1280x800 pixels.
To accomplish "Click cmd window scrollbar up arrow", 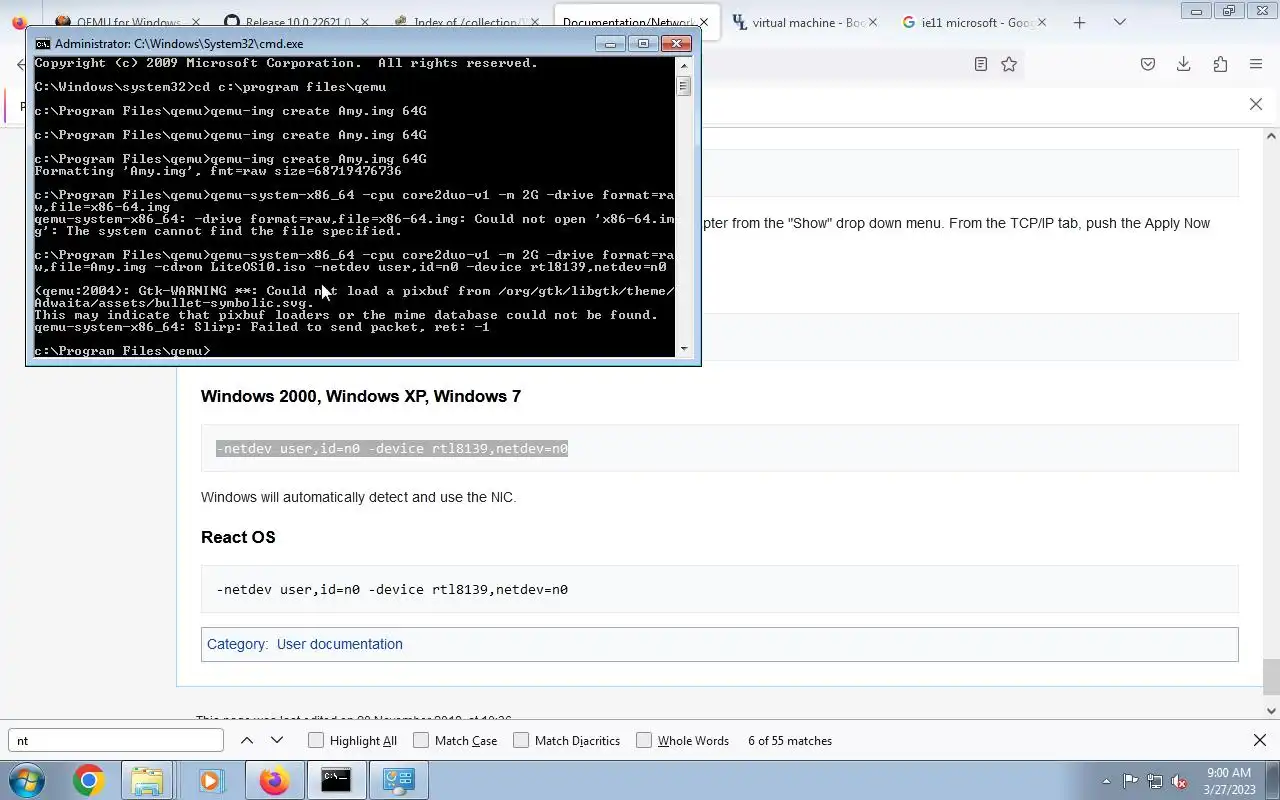I will [684, 66].
